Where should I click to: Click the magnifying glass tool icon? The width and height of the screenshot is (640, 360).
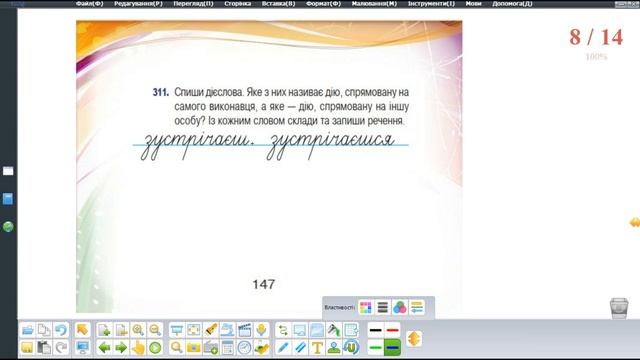[x=176, y=348]
